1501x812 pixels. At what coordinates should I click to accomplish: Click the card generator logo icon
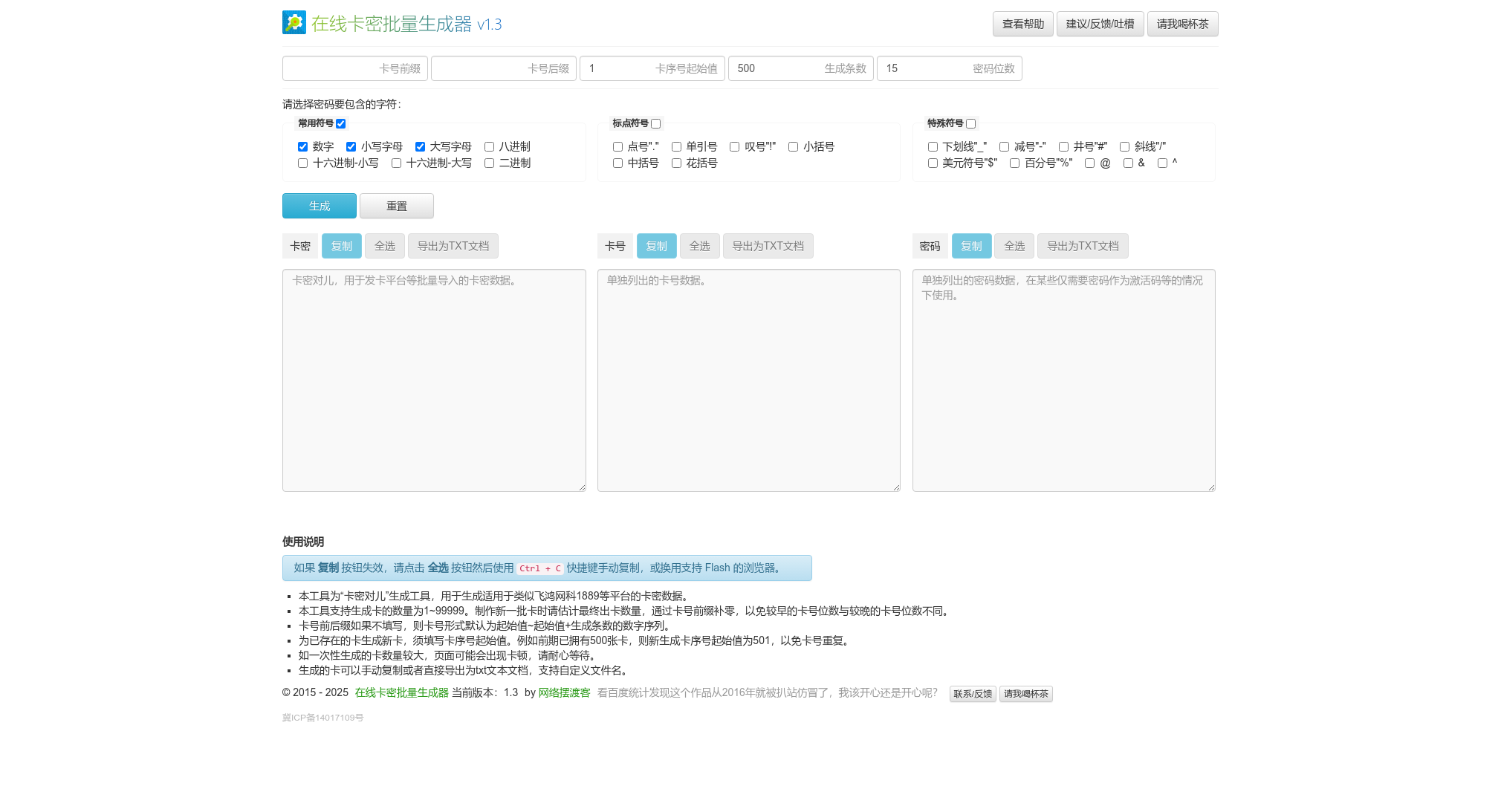(x=294, y=22)
